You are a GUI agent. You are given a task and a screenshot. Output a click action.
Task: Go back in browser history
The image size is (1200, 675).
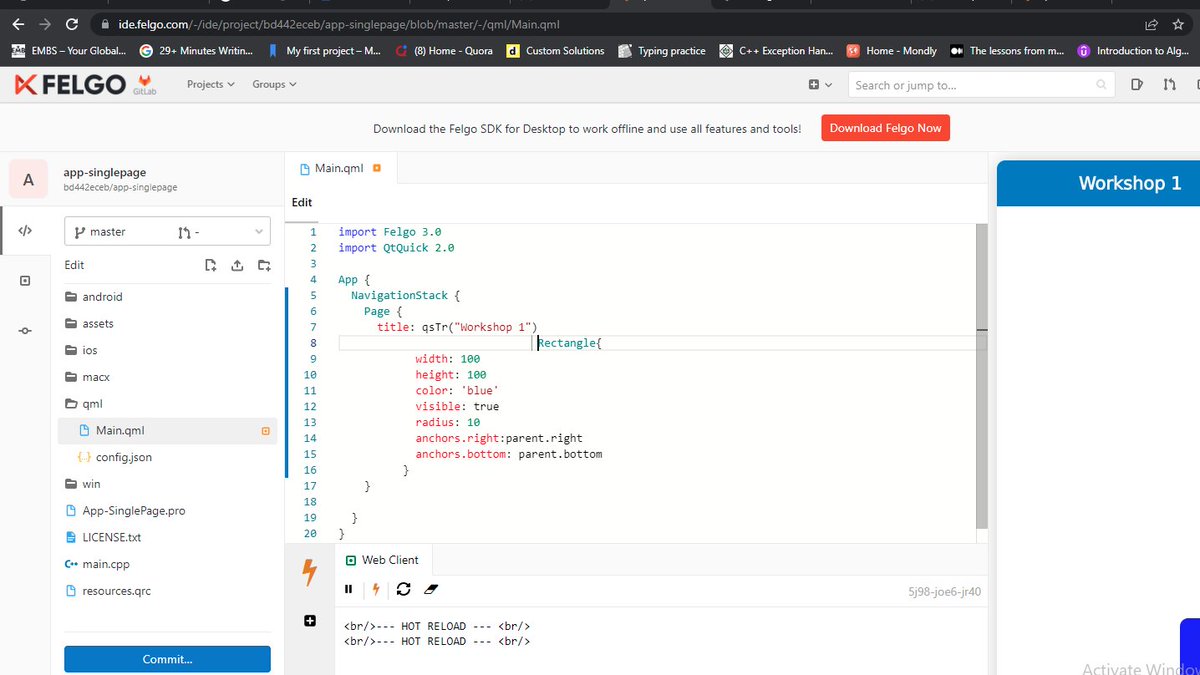[x=18, y=23]
